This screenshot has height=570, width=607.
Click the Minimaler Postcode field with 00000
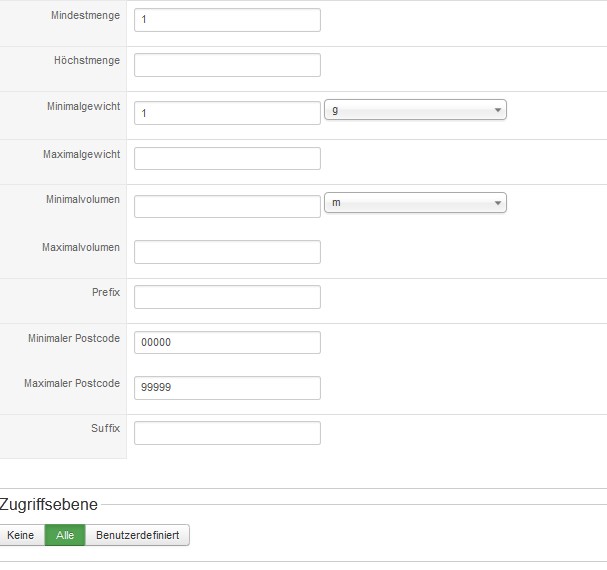(227, 342)
